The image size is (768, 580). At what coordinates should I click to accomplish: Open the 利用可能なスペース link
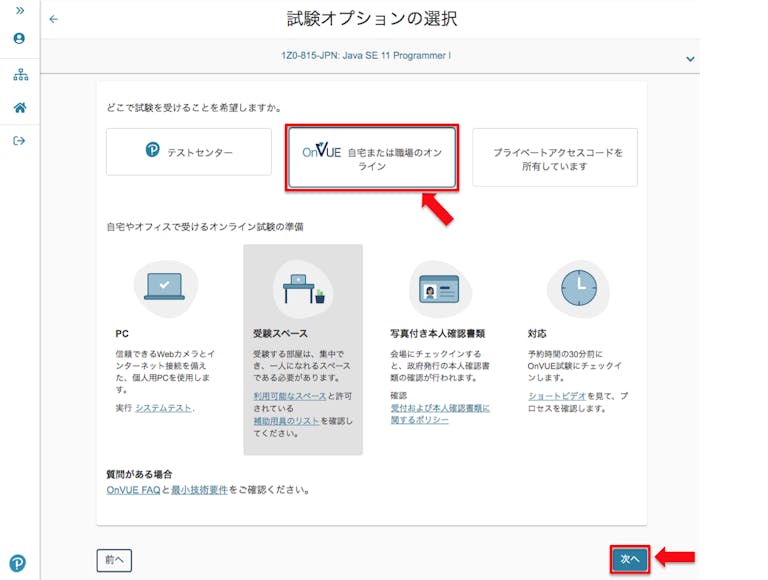click(x=289, y=396)
